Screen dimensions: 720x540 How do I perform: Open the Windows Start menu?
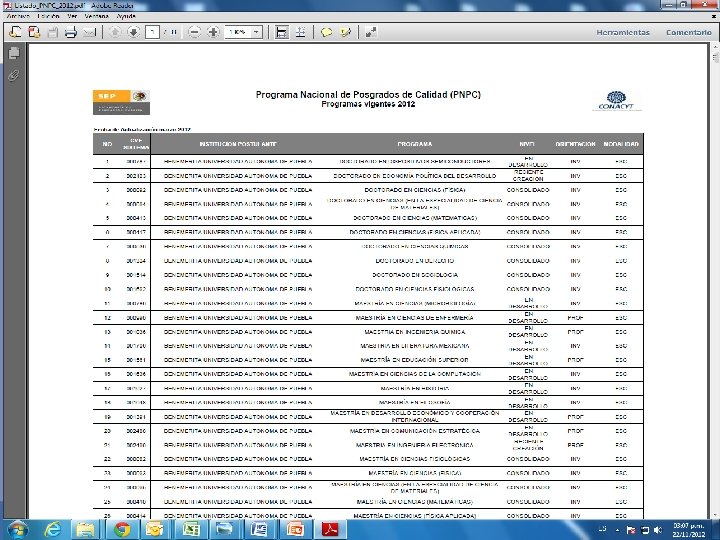pos(17,530)
